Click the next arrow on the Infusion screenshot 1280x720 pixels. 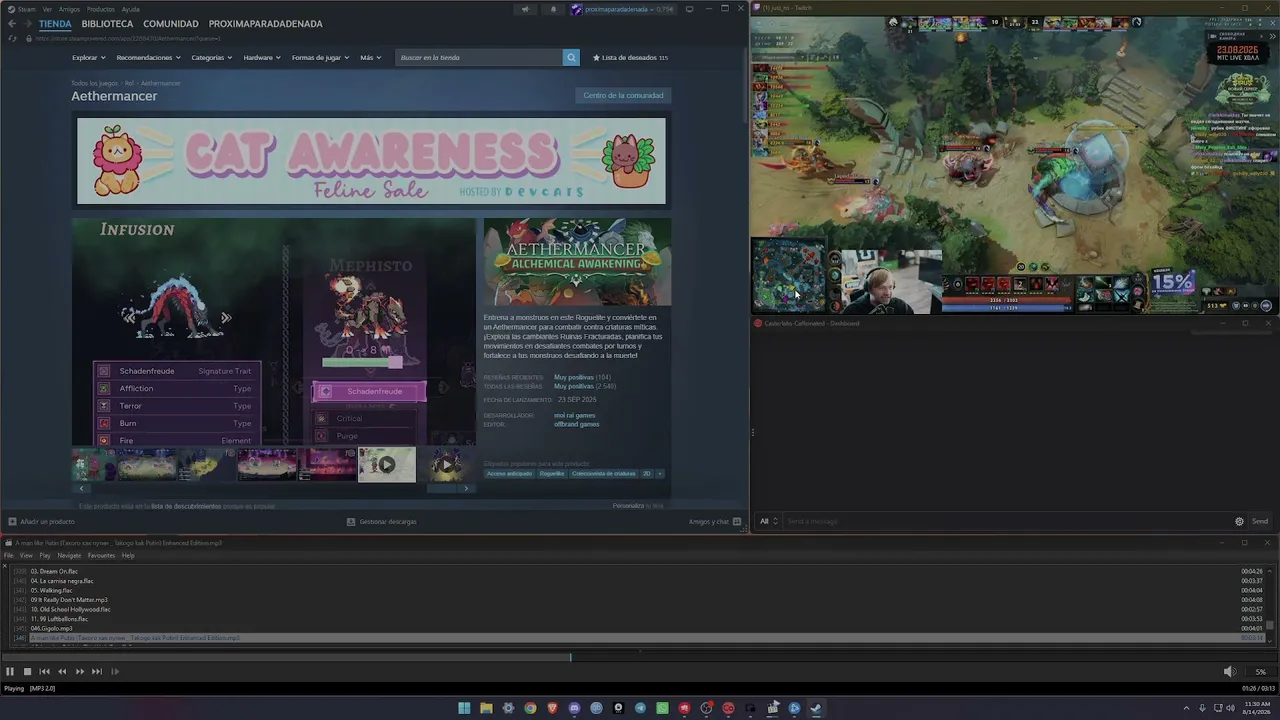pos(226,318)
